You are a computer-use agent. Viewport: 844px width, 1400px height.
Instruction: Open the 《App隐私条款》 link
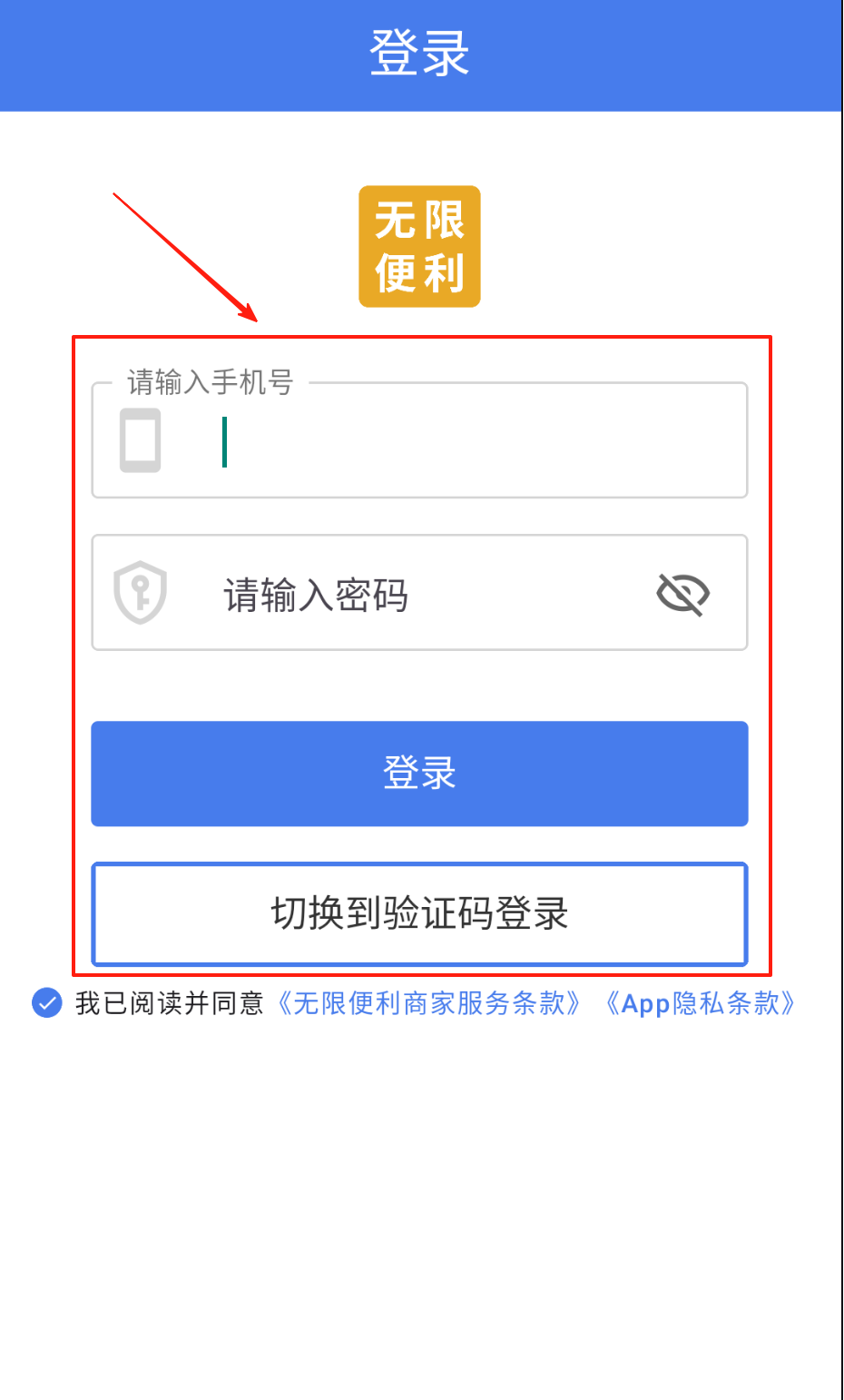(x=699, y=1003)
